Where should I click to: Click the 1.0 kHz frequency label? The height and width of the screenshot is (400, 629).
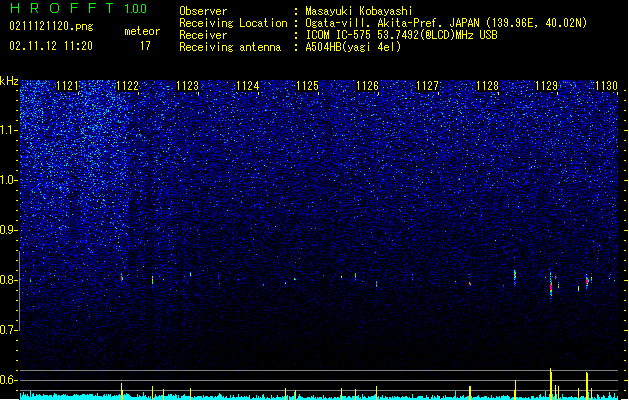pos(9,180)
